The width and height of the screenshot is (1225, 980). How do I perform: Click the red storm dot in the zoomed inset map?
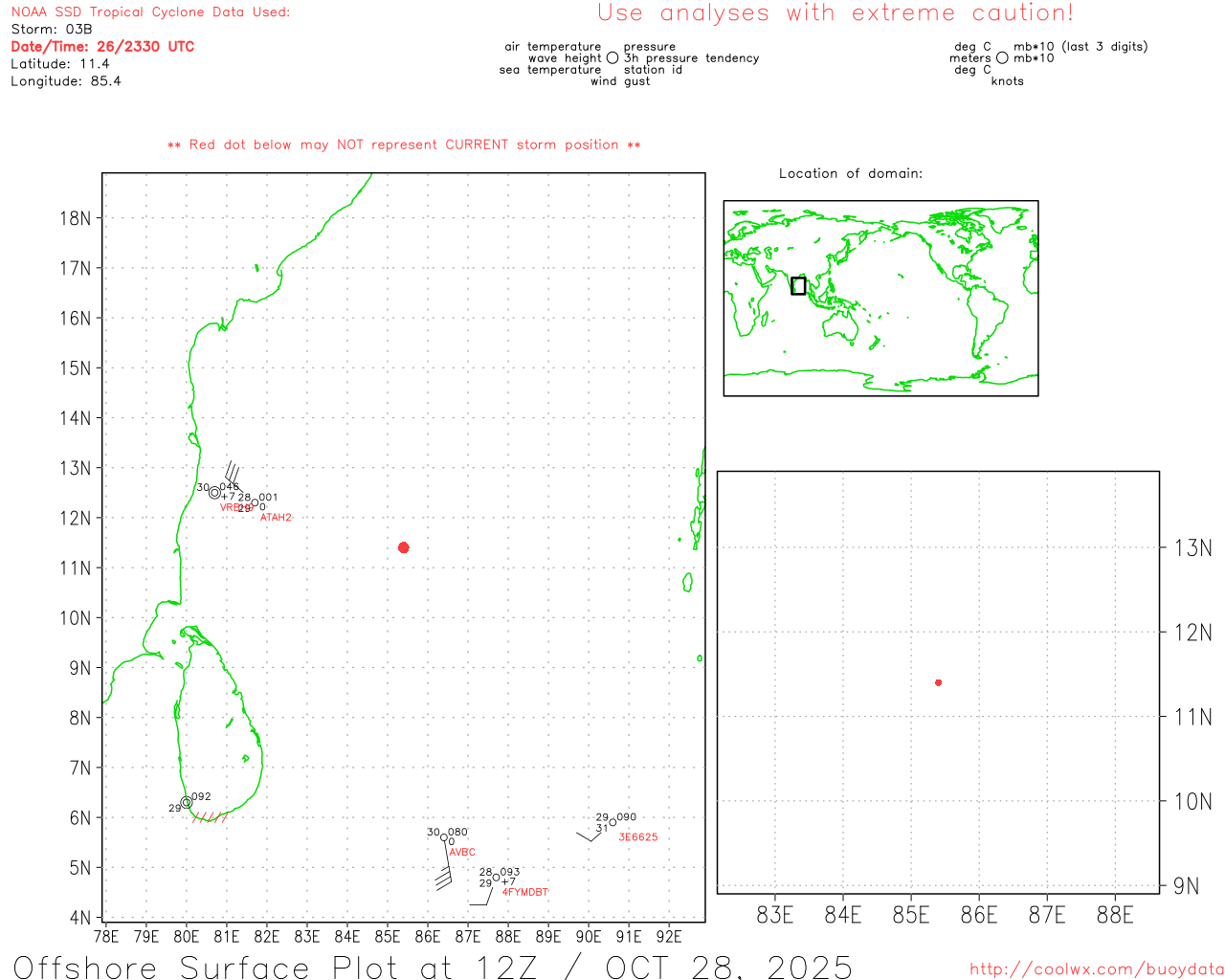coord(939,682)
